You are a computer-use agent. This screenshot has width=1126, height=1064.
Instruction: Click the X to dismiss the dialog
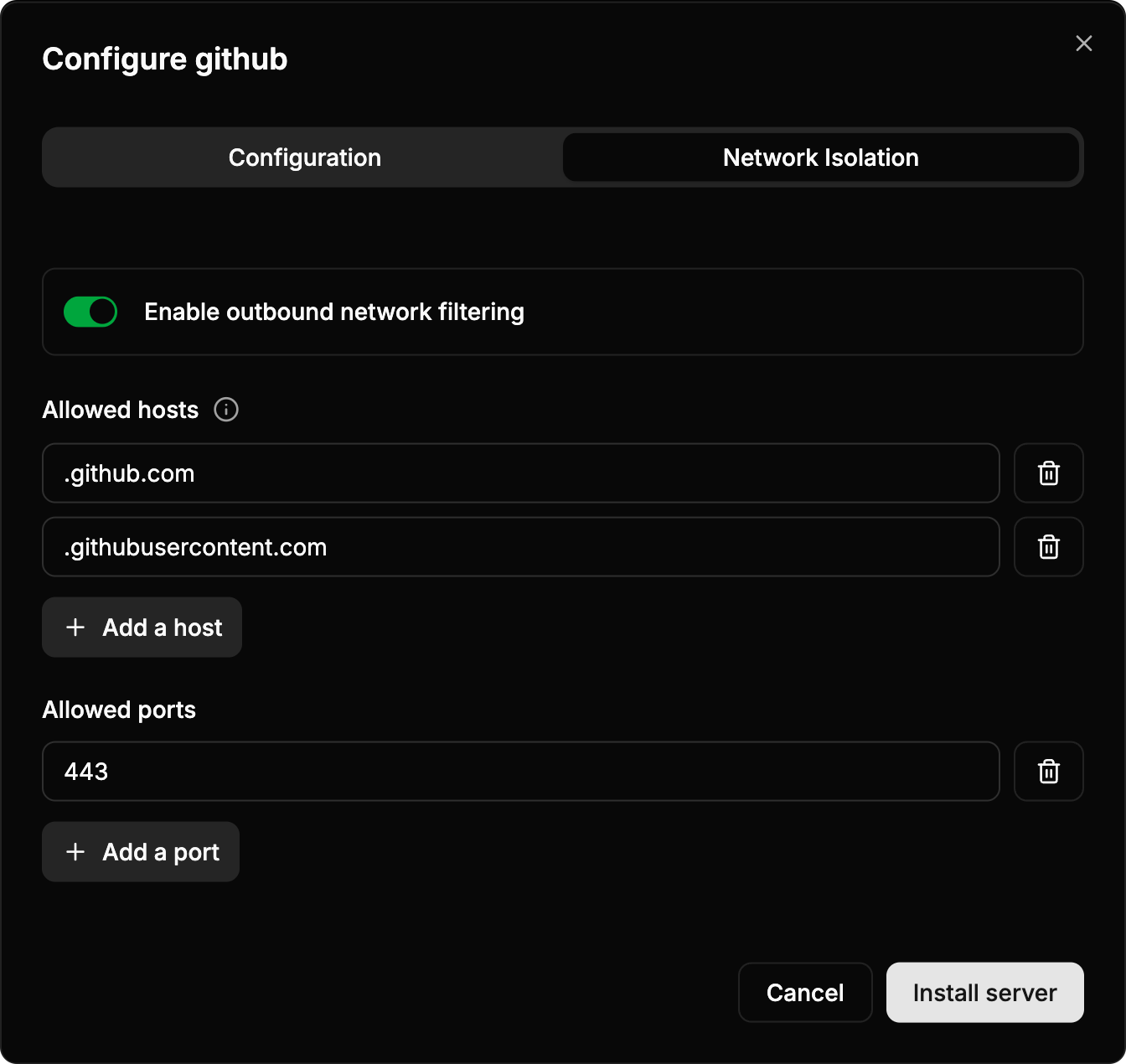(1083, 44)
